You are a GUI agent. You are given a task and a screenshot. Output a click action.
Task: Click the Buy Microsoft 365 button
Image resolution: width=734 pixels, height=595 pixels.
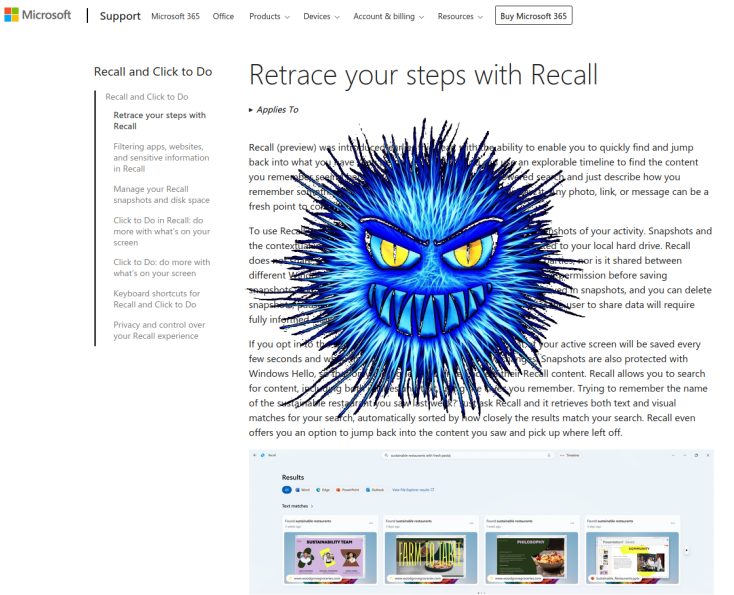[533, 16]
